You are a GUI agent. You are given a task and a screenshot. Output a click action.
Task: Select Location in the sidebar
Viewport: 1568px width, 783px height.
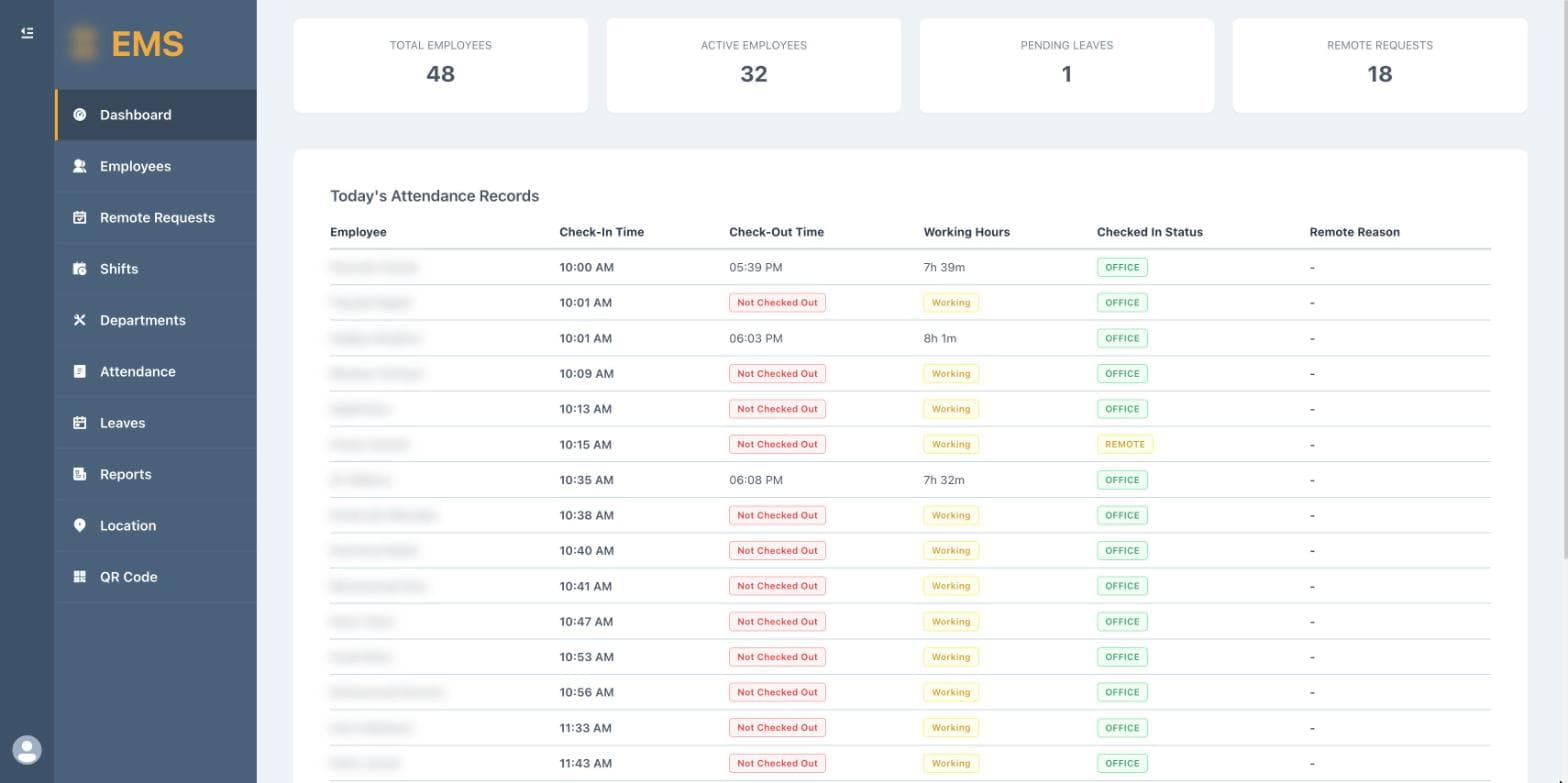[x=156, y=525]
